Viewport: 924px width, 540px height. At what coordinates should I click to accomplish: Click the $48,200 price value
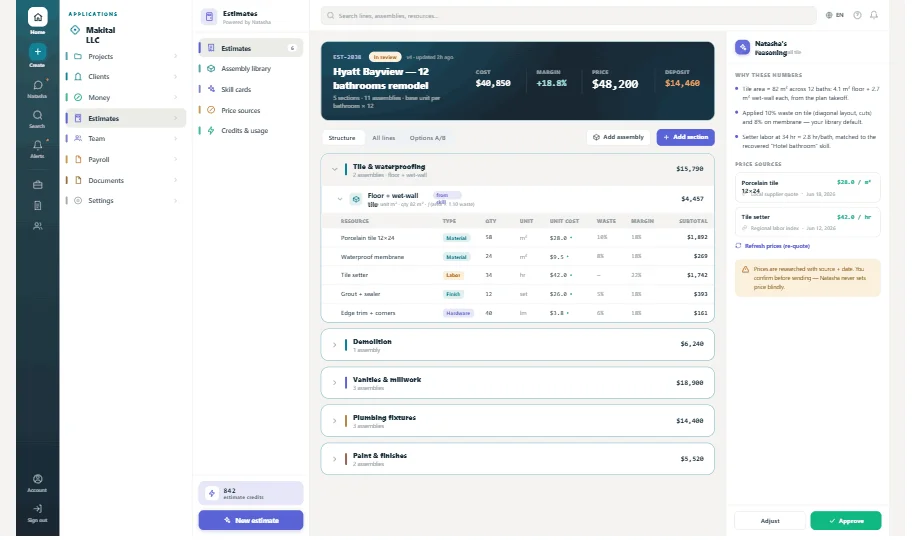tap(615, 84)
